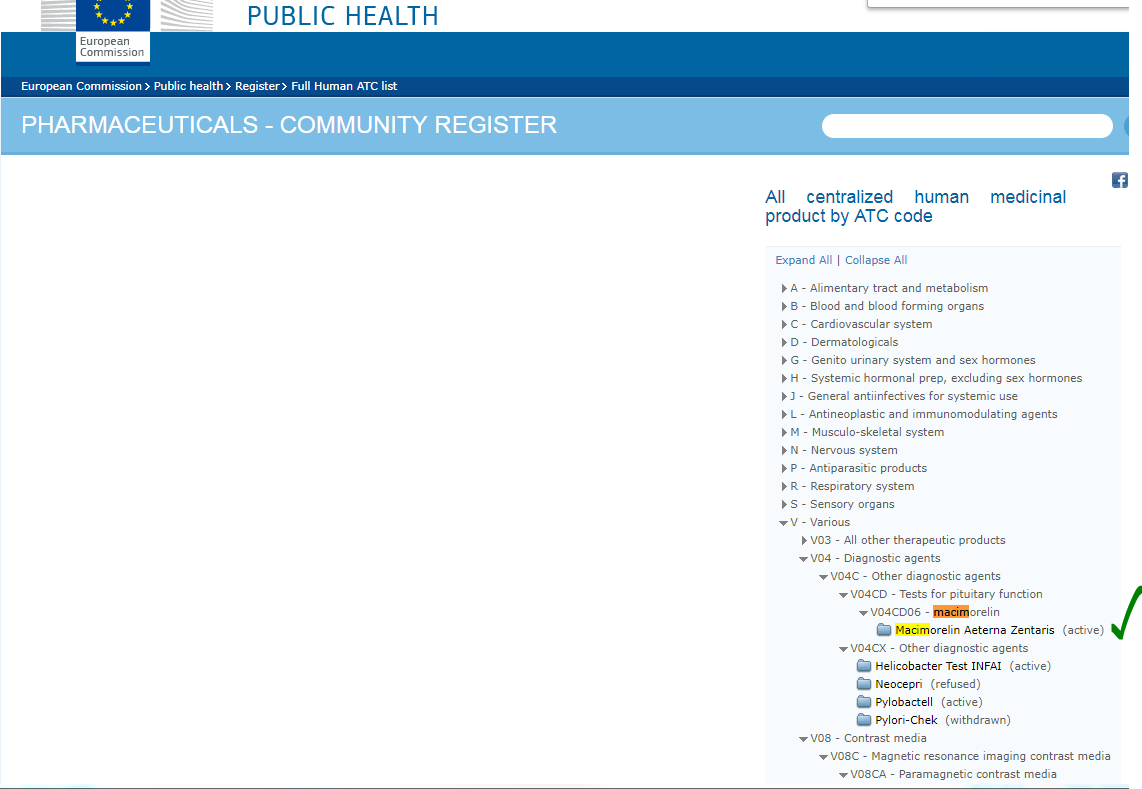Collapse V04CD - Tests for pituitary function
Viewport: 1142px width, 789px height.
[x=843, y=595]
